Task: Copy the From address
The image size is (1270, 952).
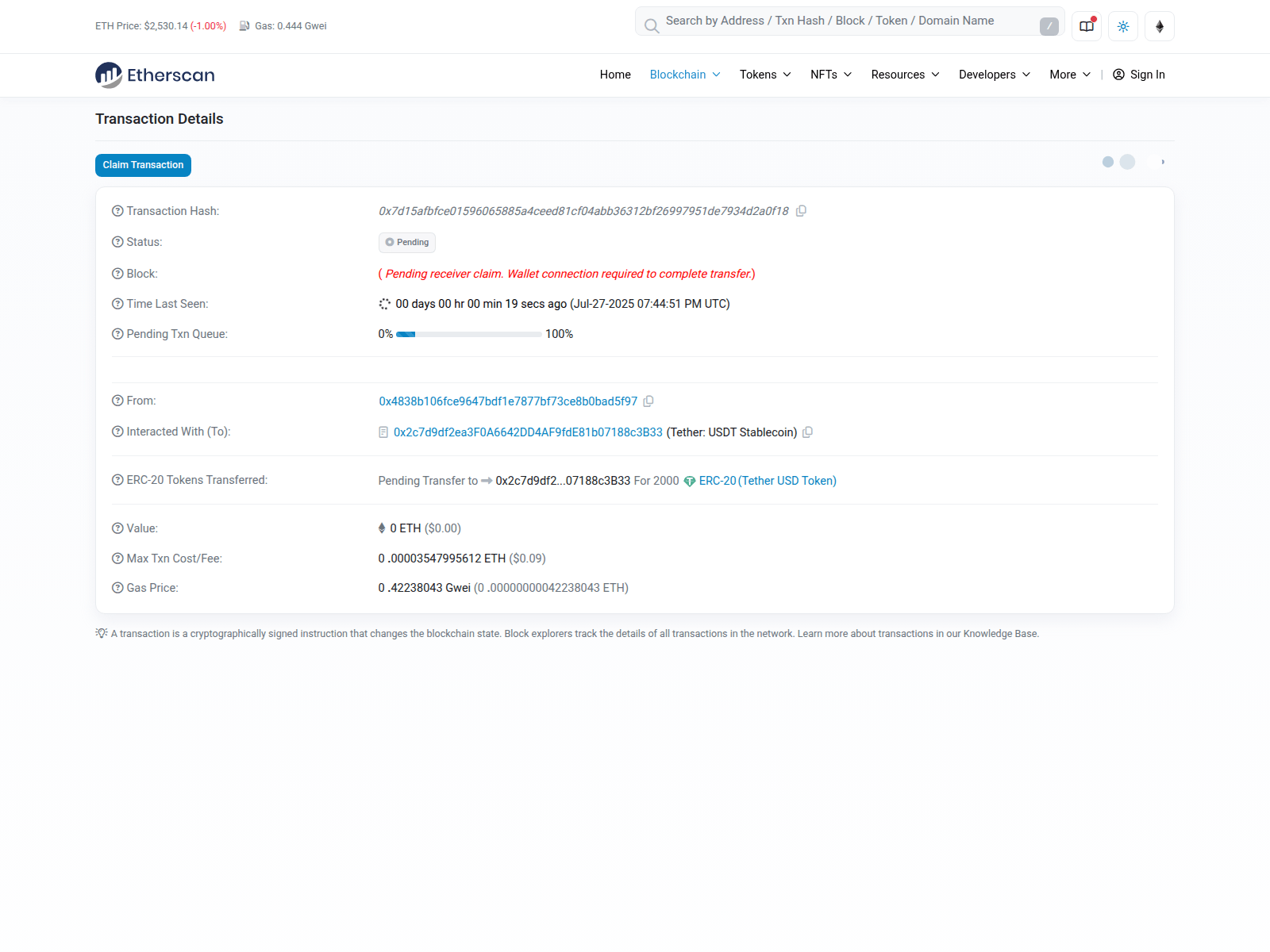Action: pos(648,401)
